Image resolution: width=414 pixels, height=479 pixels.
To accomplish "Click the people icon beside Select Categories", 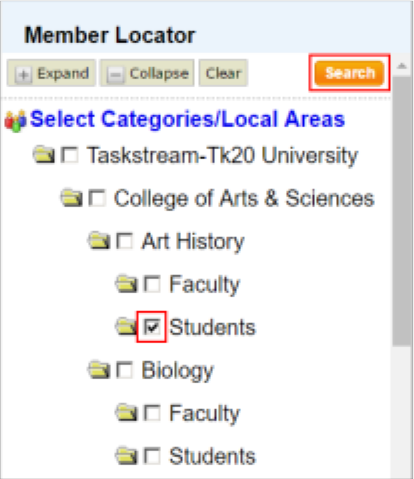I will (x=15, y=120).
